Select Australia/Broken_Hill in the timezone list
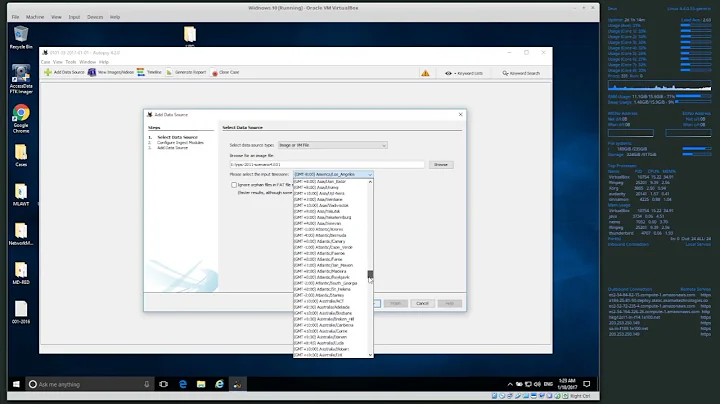This screenshot has width=720, height=404. (330, 319)
